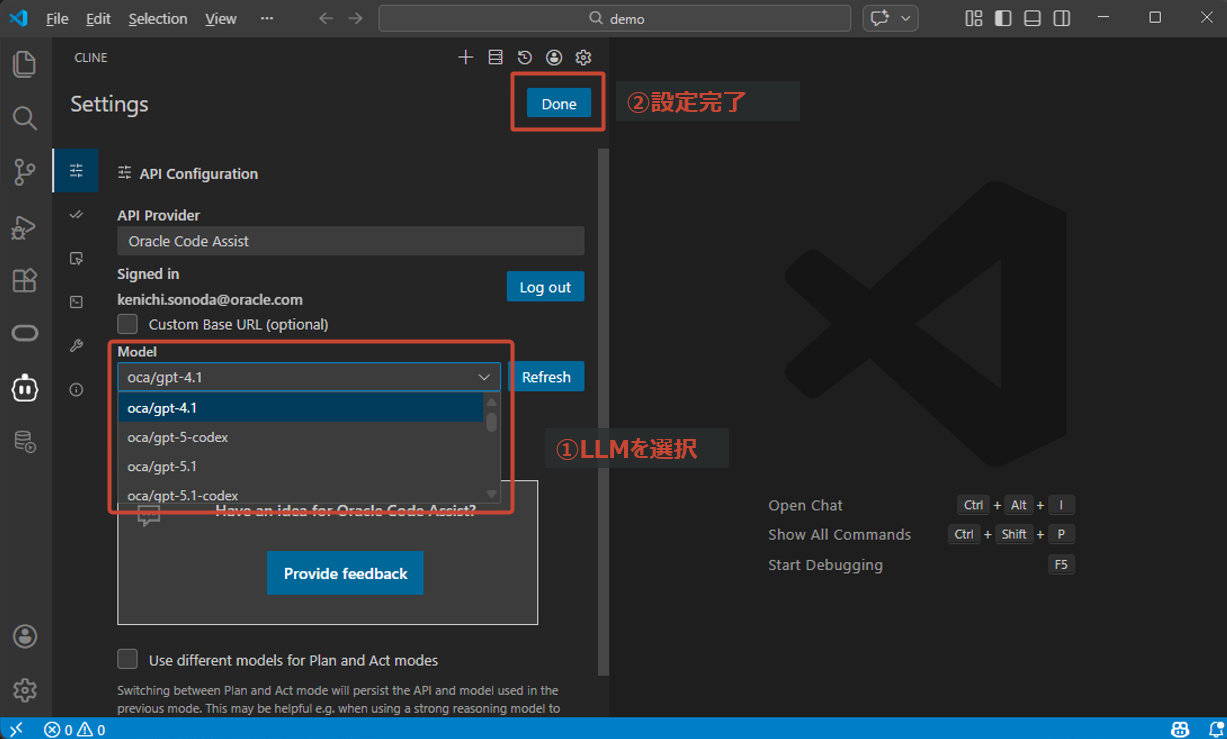
Task: Click the remote window icon in status bar
Action: (16, 729)
